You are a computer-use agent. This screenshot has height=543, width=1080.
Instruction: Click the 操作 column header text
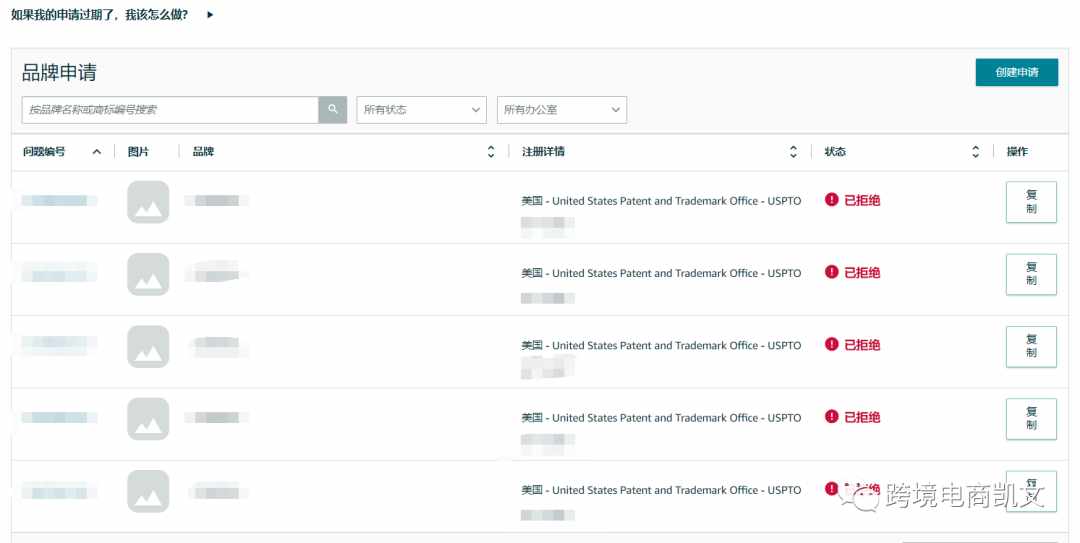click(x=1017, y=152)
